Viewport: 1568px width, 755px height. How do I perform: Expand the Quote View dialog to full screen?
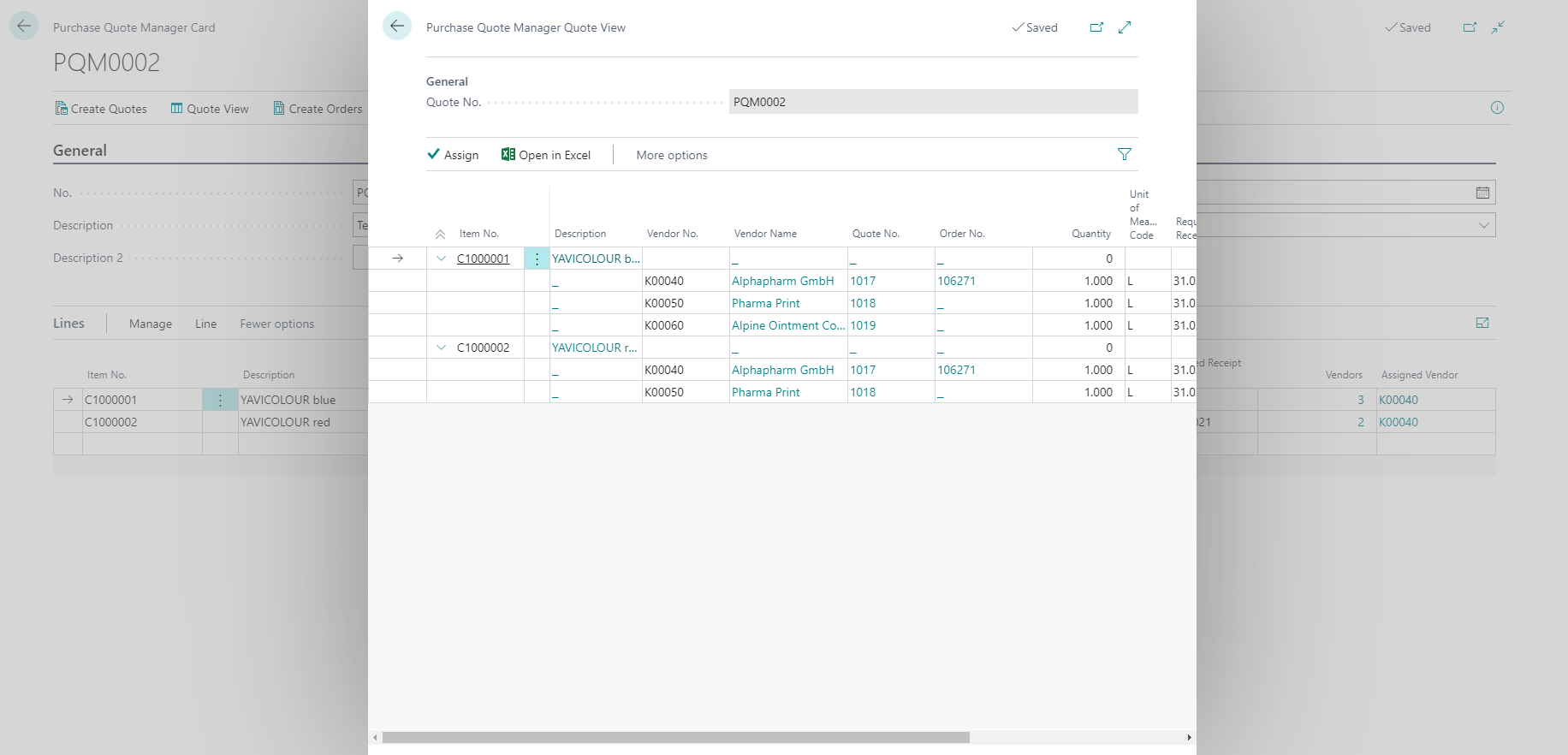[x=1125, y=27]
